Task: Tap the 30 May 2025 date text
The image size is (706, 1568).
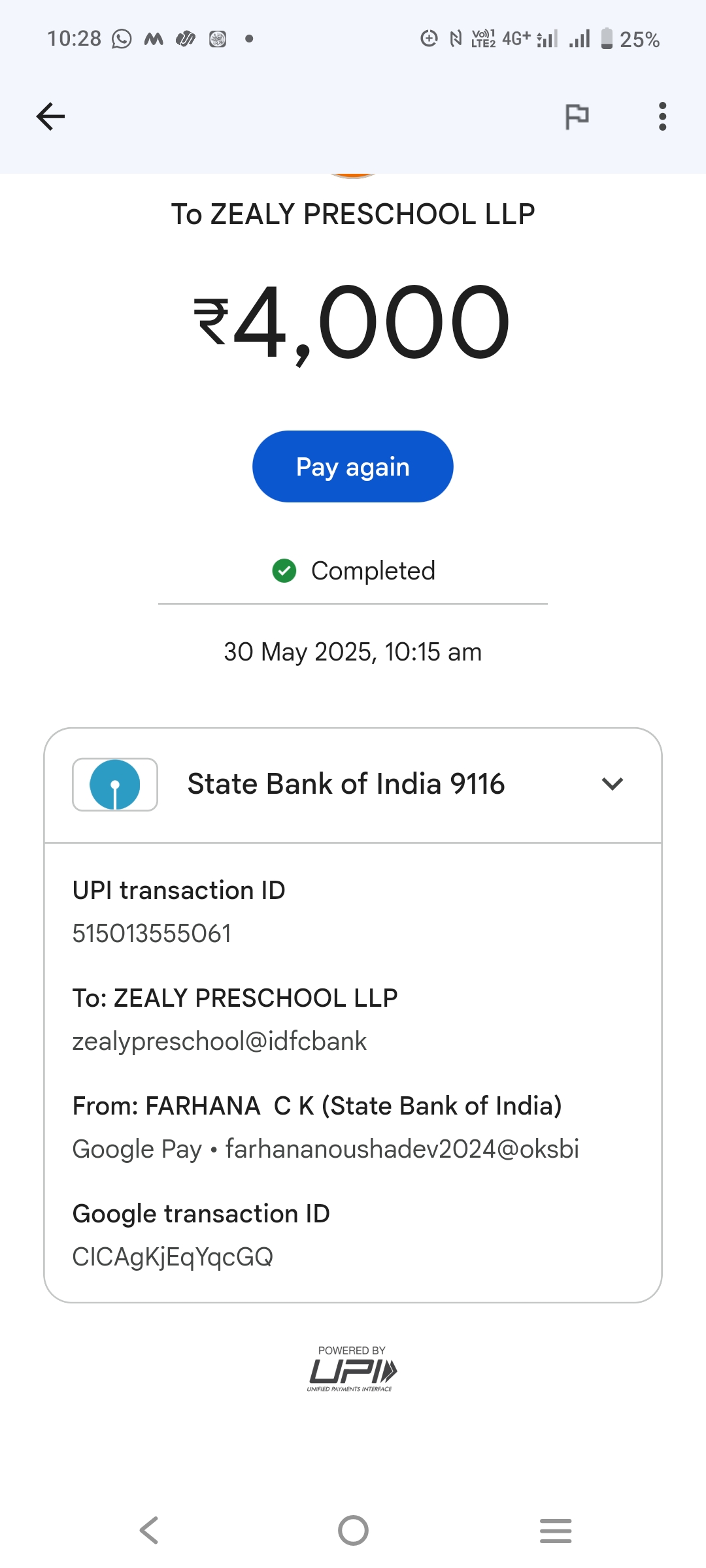Action: coord(352,652)
